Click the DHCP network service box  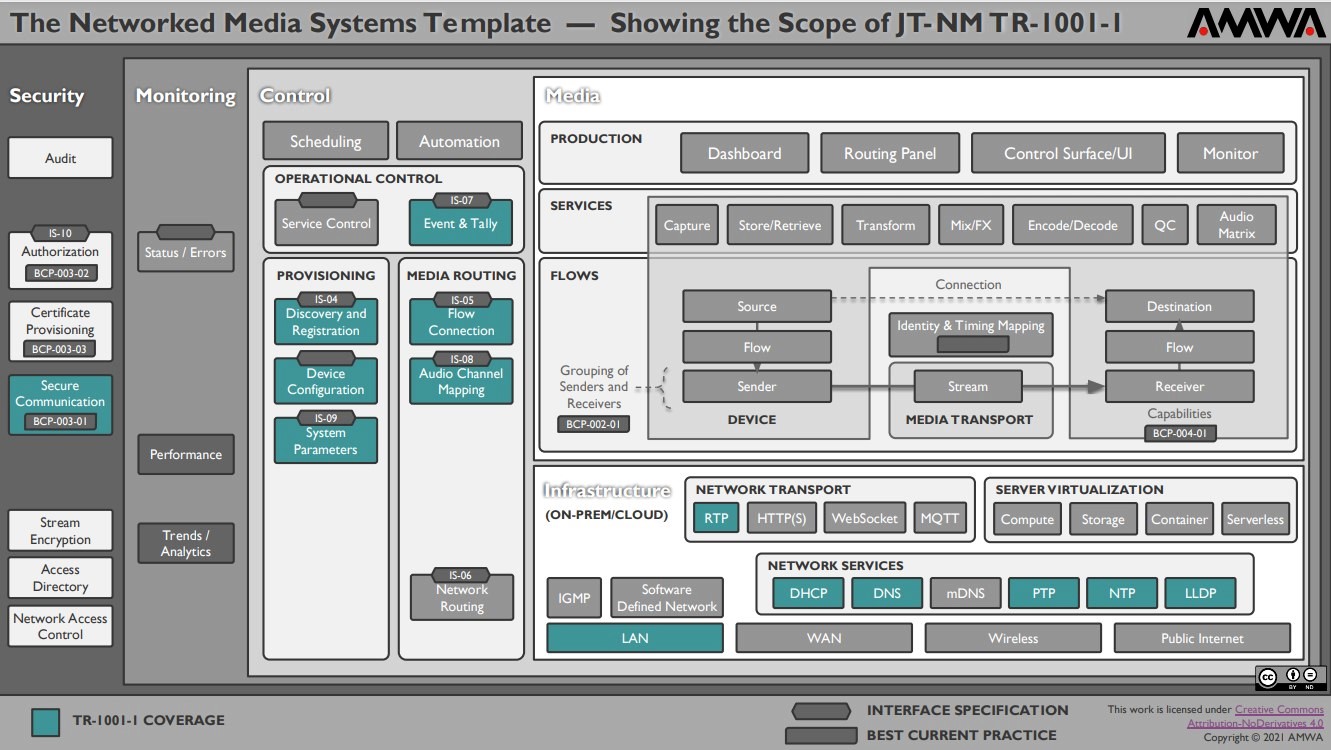click(809, 593)
